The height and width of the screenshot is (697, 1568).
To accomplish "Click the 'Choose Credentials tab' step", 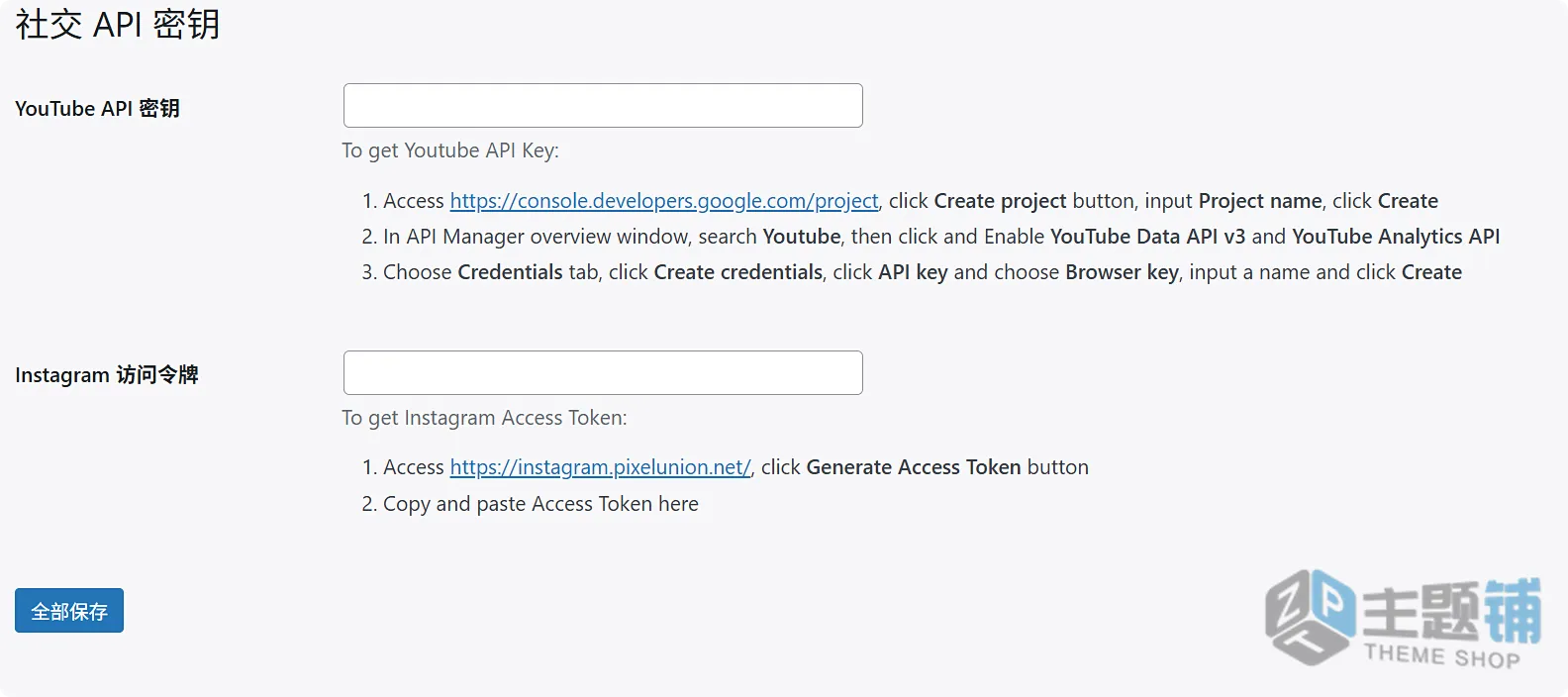I will point(923,272).
